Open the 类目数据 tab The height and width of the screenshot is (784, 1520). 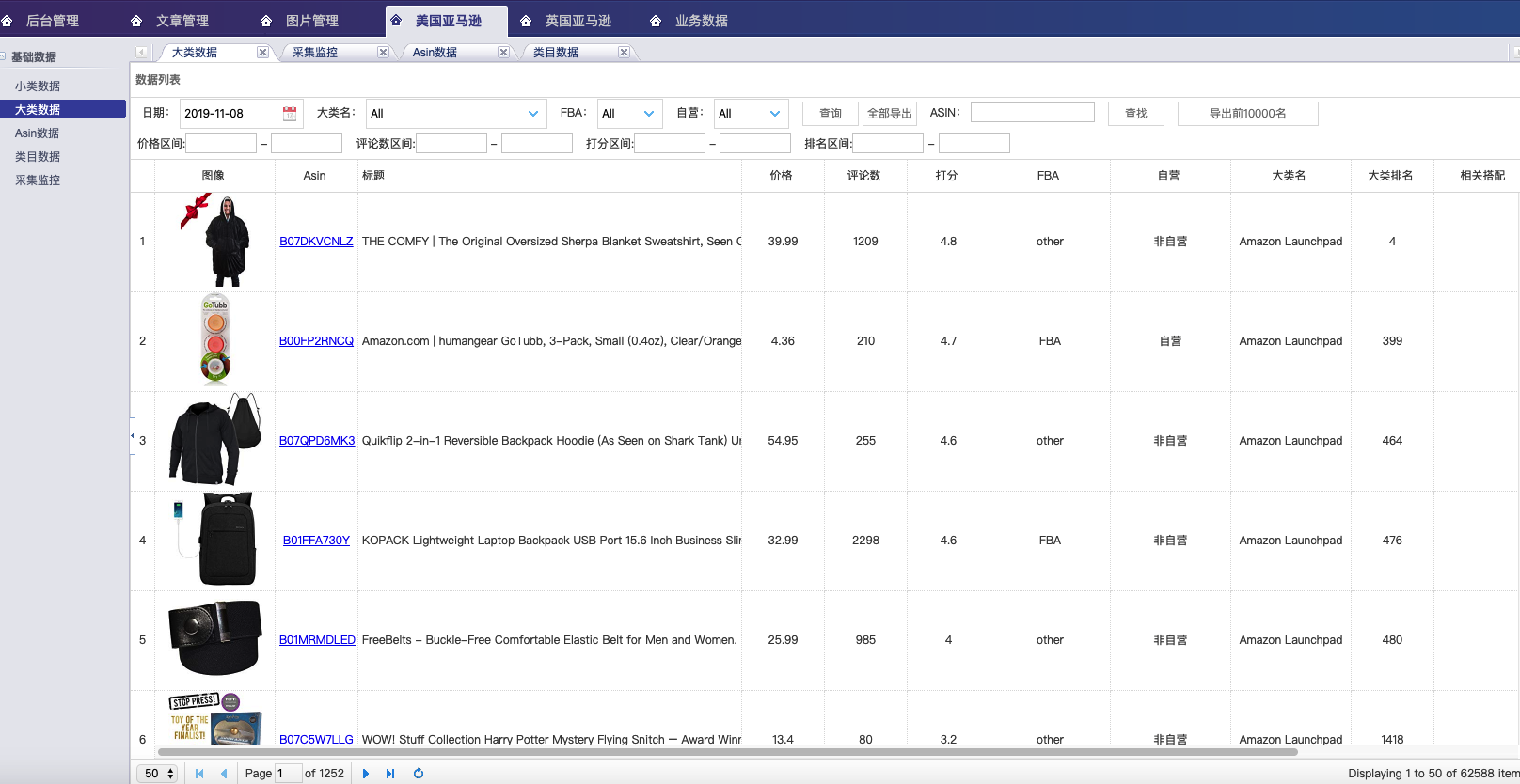556,53
